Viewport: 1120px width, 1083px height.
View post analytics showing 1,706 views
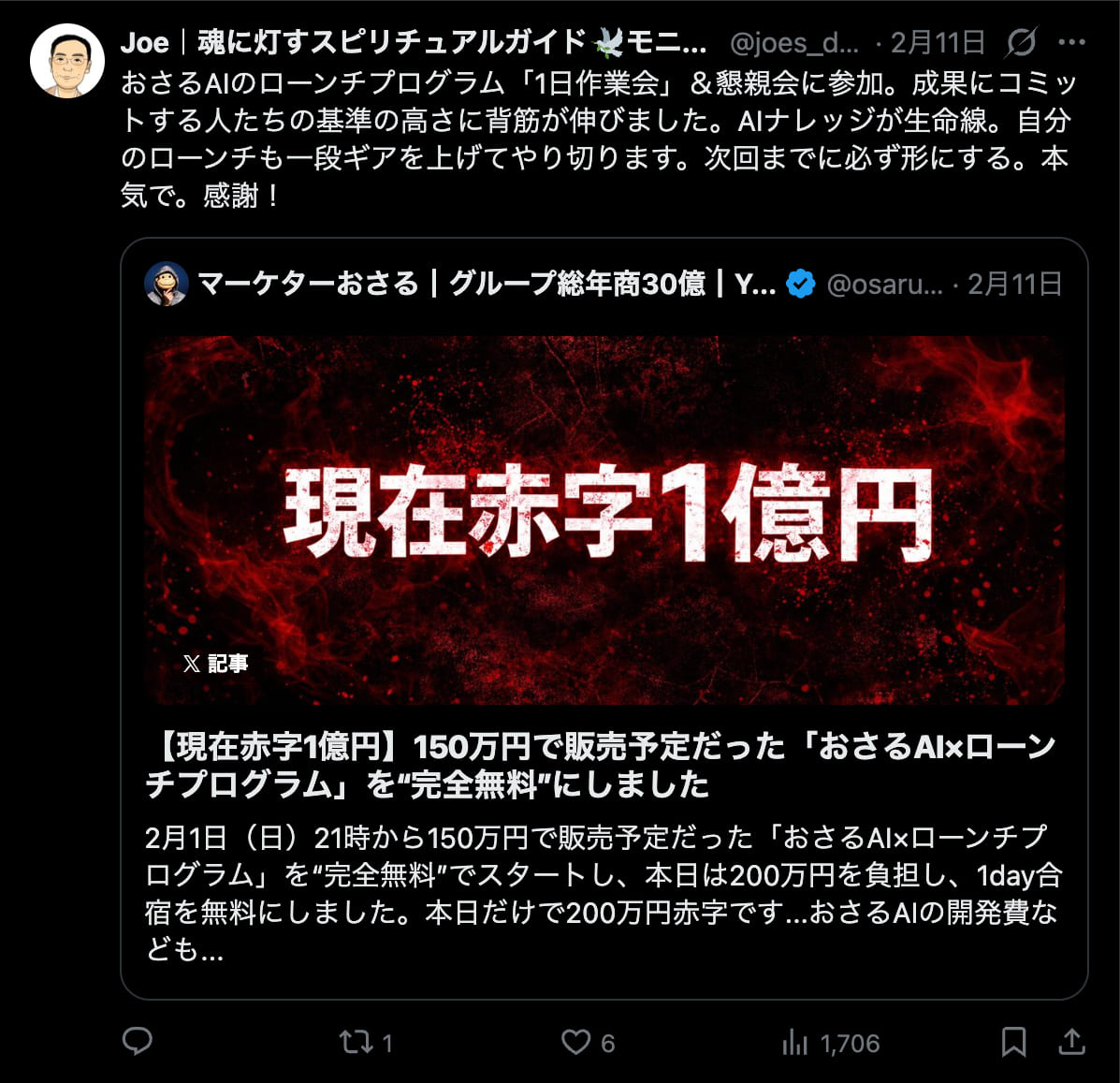pyautogui.click(x=831, y=1044)
